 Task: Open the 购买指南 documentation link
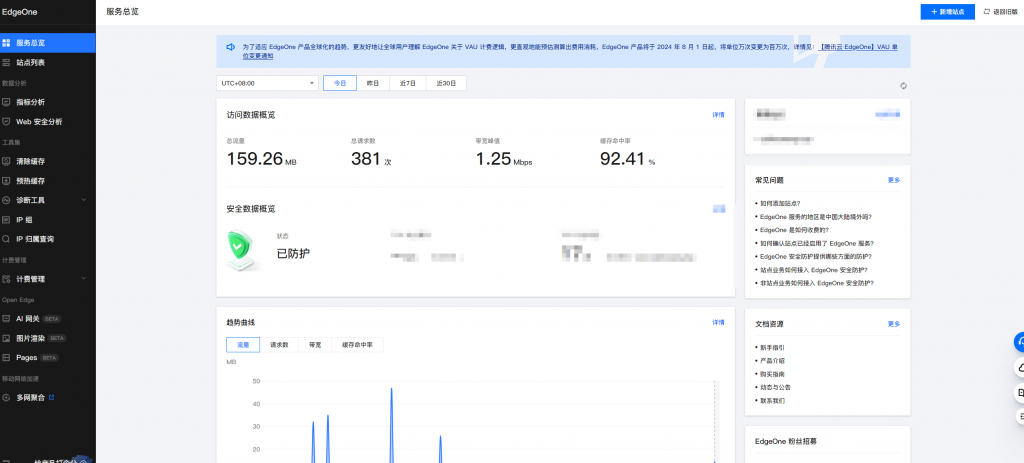pos(773,374)
